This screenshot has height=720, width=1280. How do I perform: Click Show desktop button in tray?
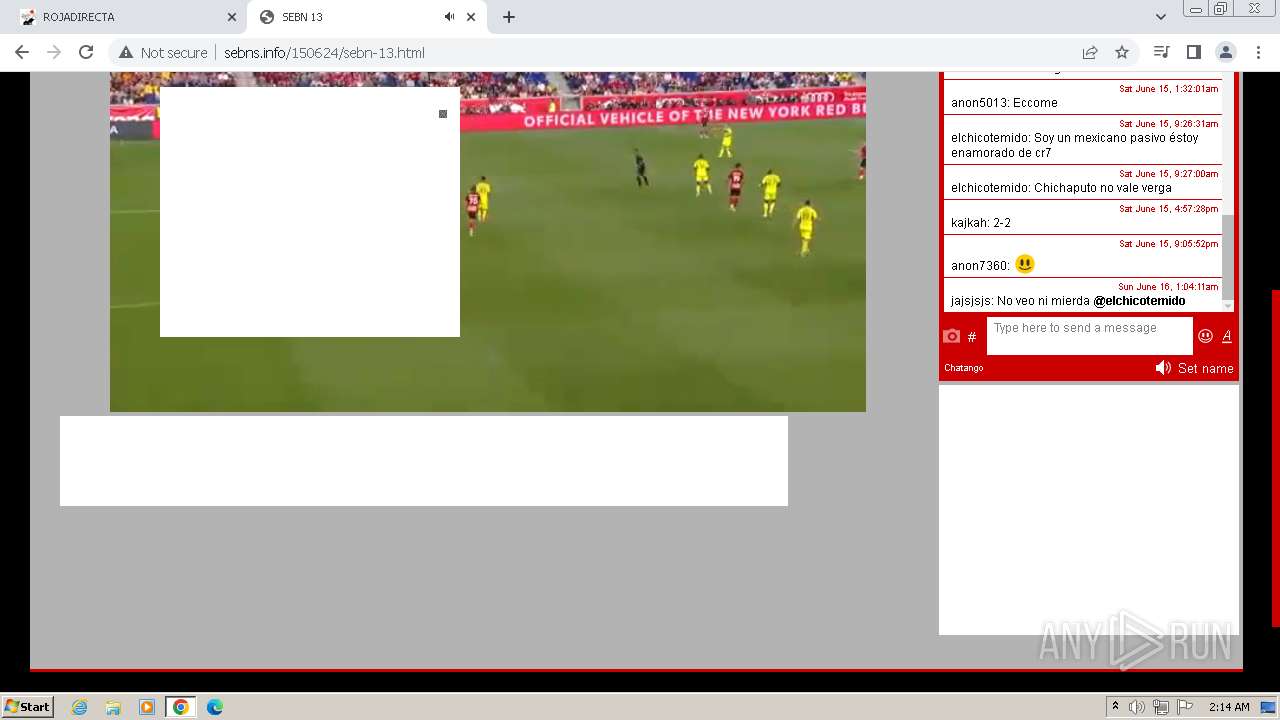[1269, 707]
